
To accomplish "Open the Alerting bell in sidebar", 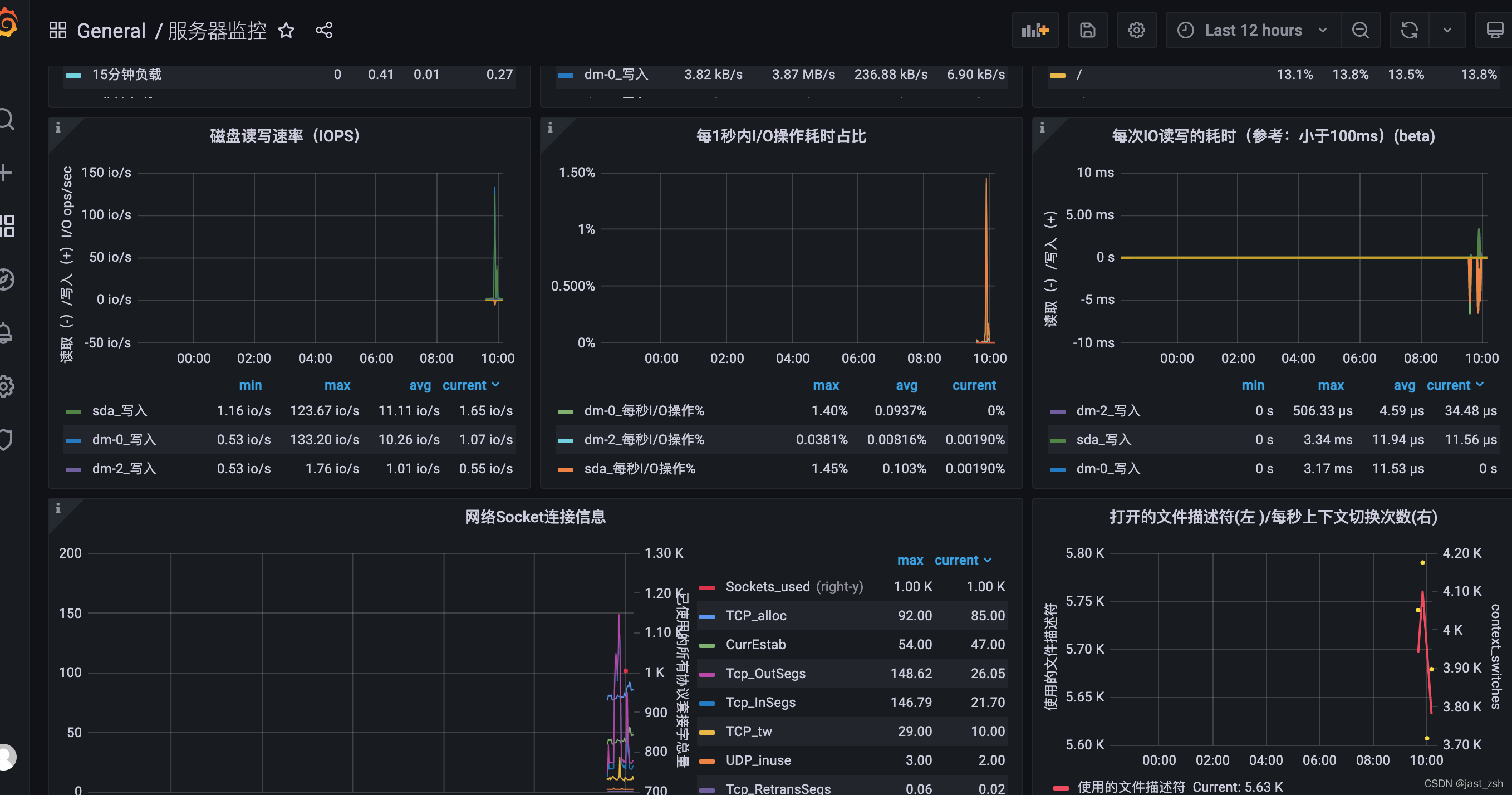I will coord(7,333).
